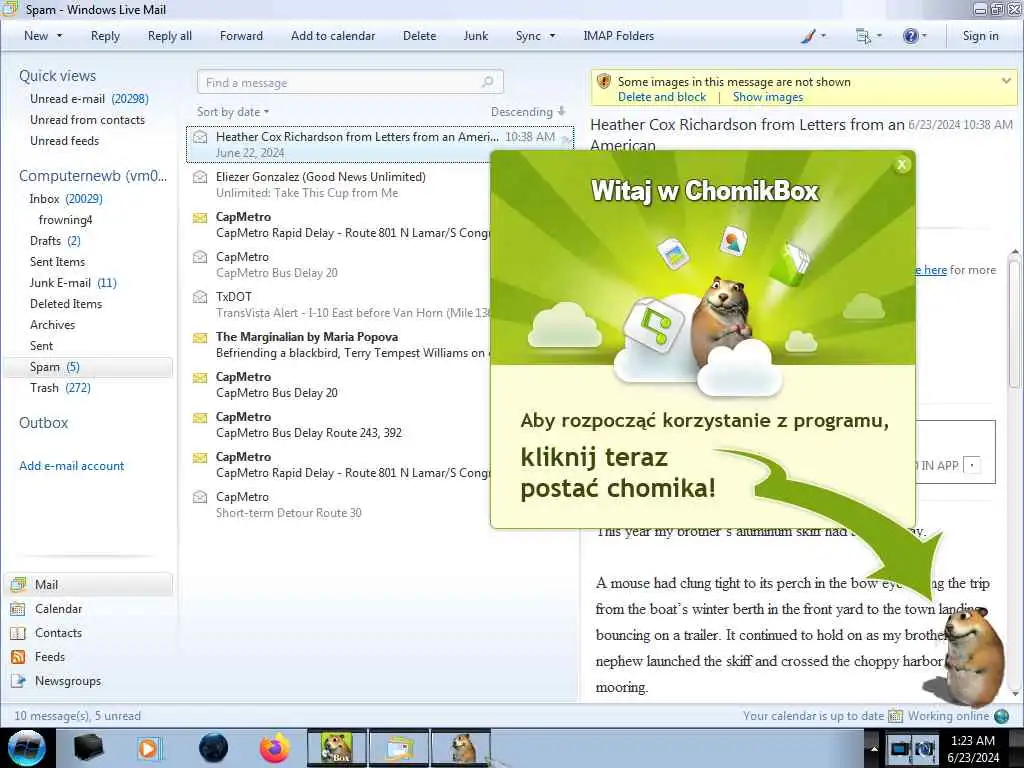Click the Contacts icon in the navigation pane
The width and height of the screenshot is (1024, 768).
click(x=18, y=633)
